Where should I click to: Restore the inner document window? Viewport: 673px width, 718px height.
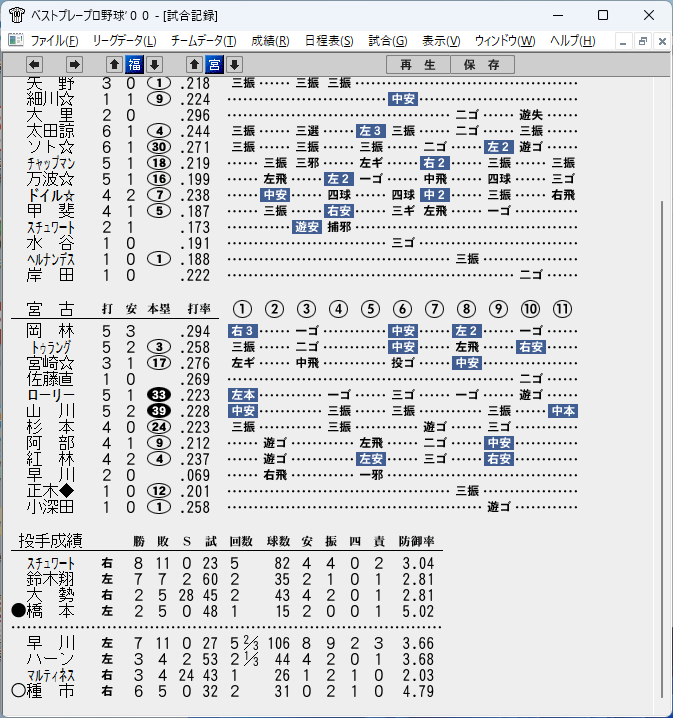pos(643,42)
